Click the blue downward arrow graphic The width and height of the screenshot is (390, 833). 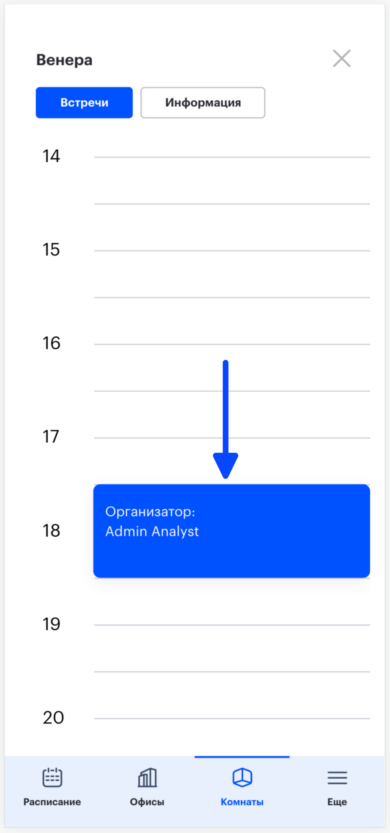(x=226, y=419)
